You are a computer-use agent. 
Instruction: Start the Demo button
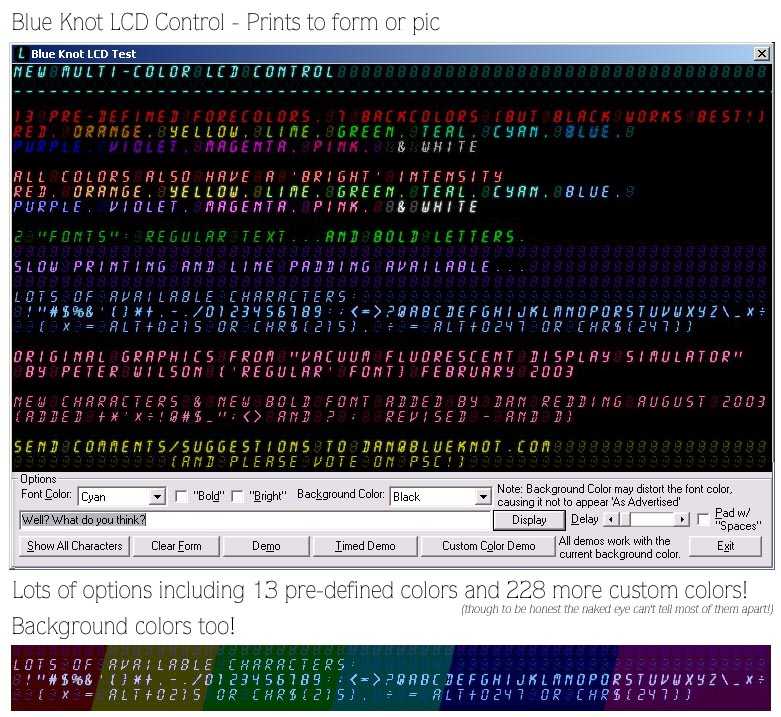click(266, 546)
